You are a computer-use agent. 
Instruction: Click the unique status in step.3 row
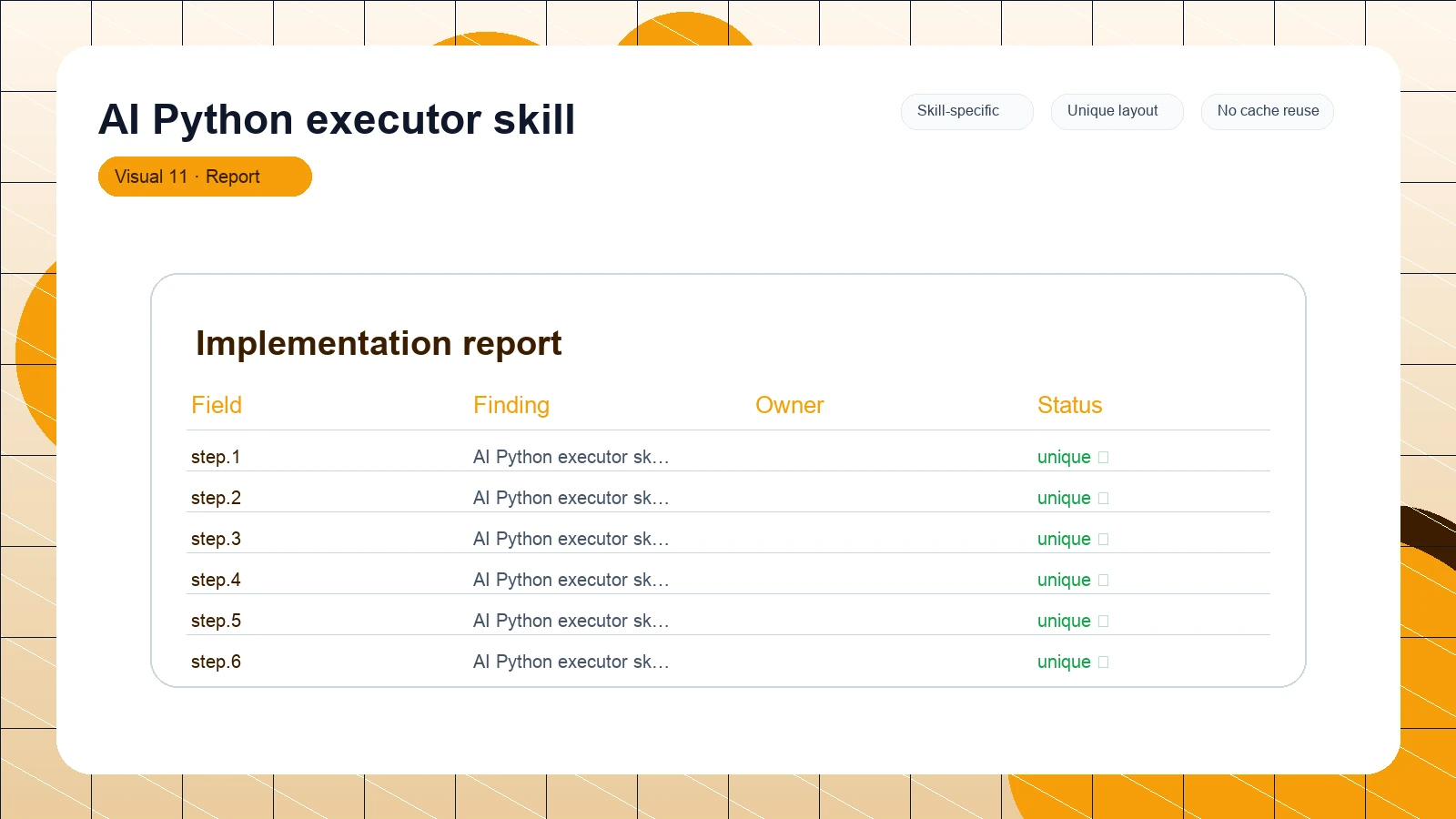coord(1073,539)
